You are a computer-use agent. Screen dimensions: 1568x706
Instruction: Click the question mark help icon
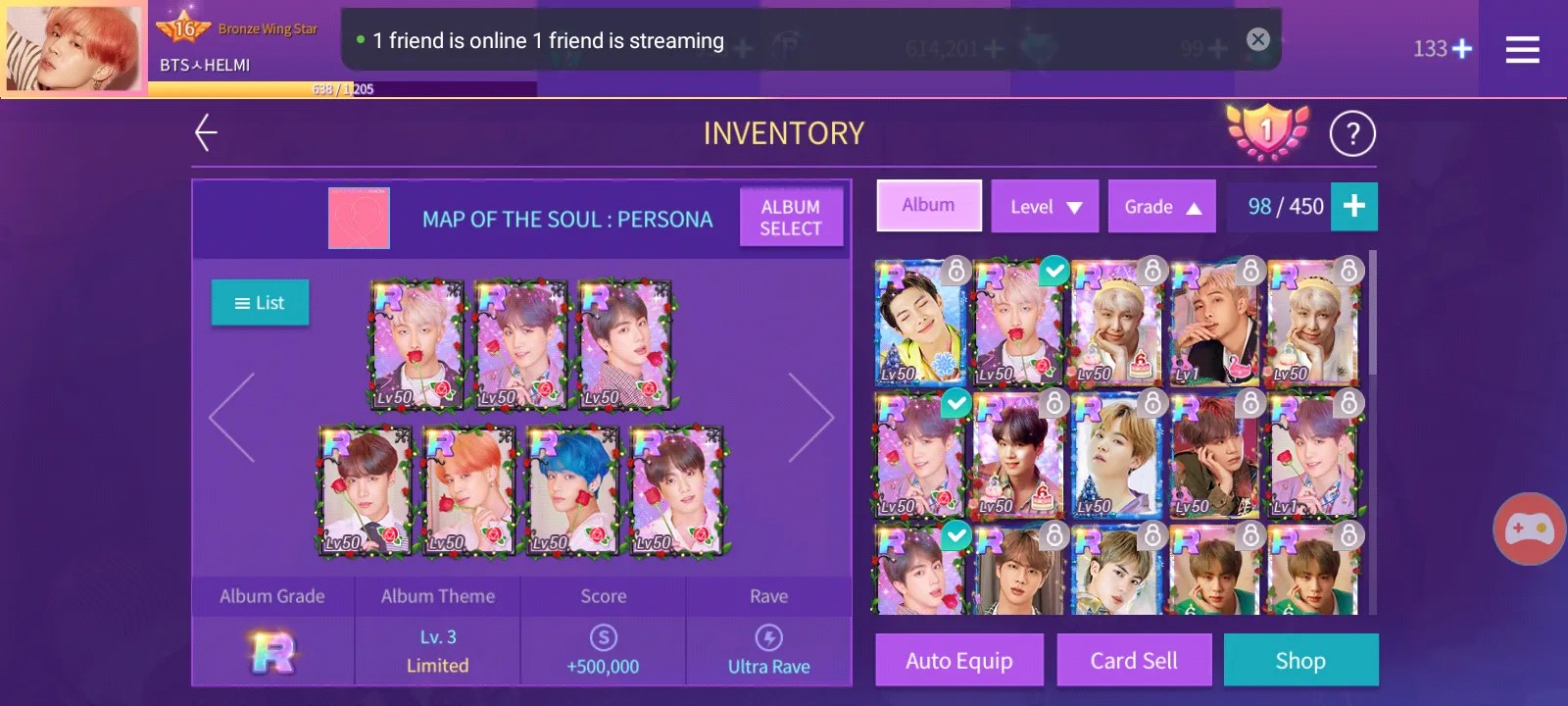pos(1352,133)
